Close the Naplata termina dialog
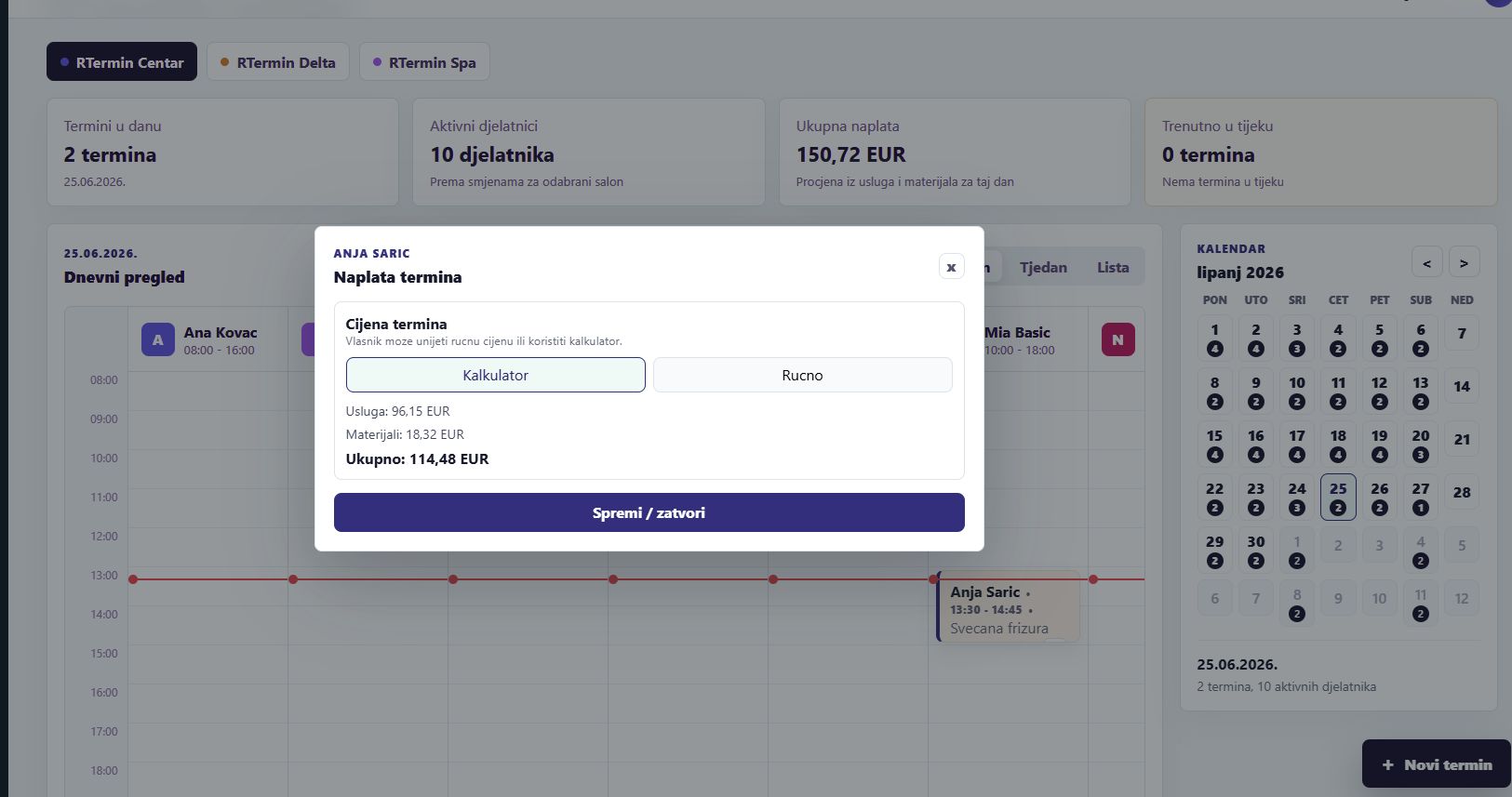 (951, 267)
